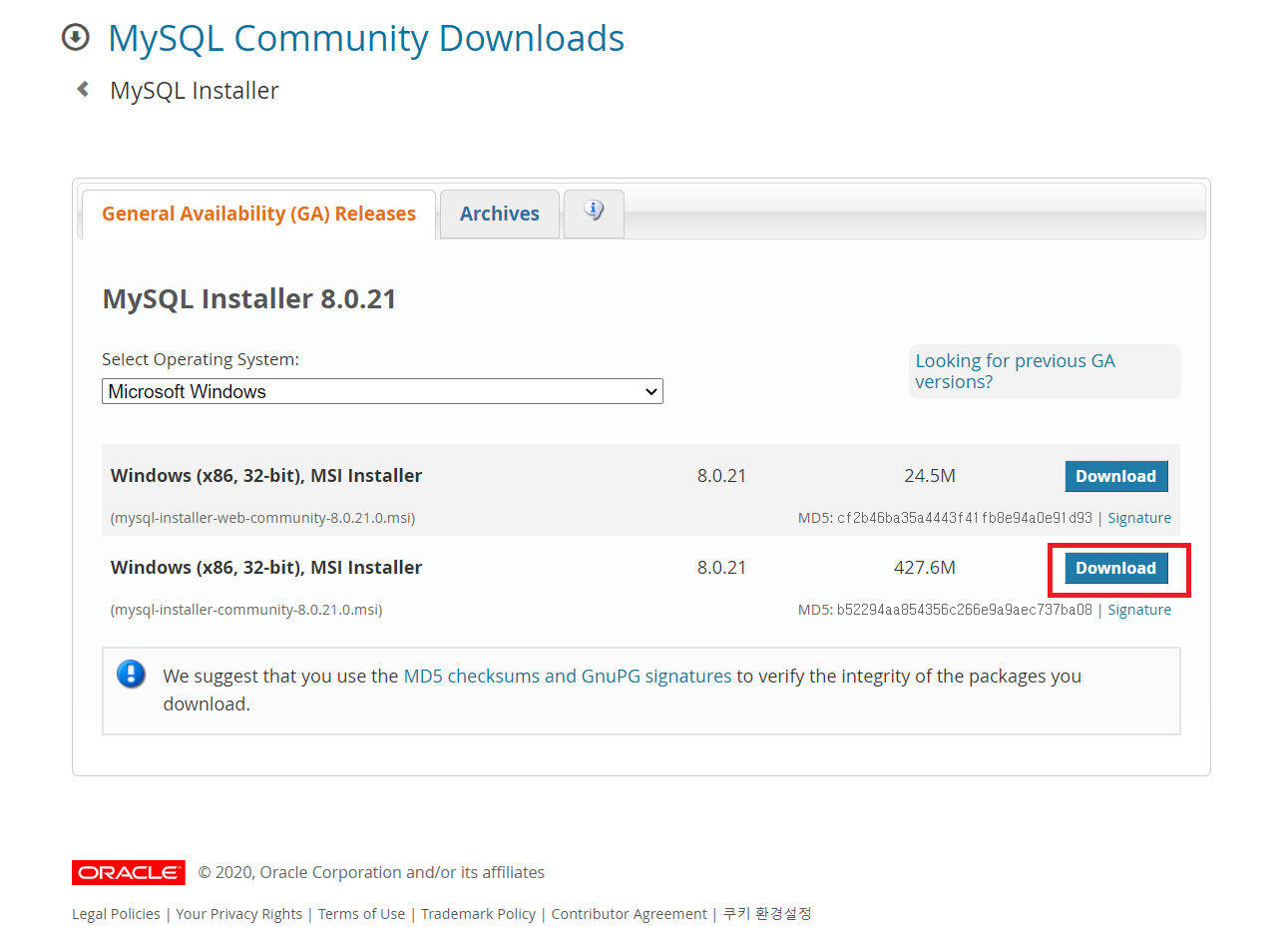Go back via MySQL Installer breadcrumb text
Viewport: 1288px width, 928px height.
pos(195,90)
